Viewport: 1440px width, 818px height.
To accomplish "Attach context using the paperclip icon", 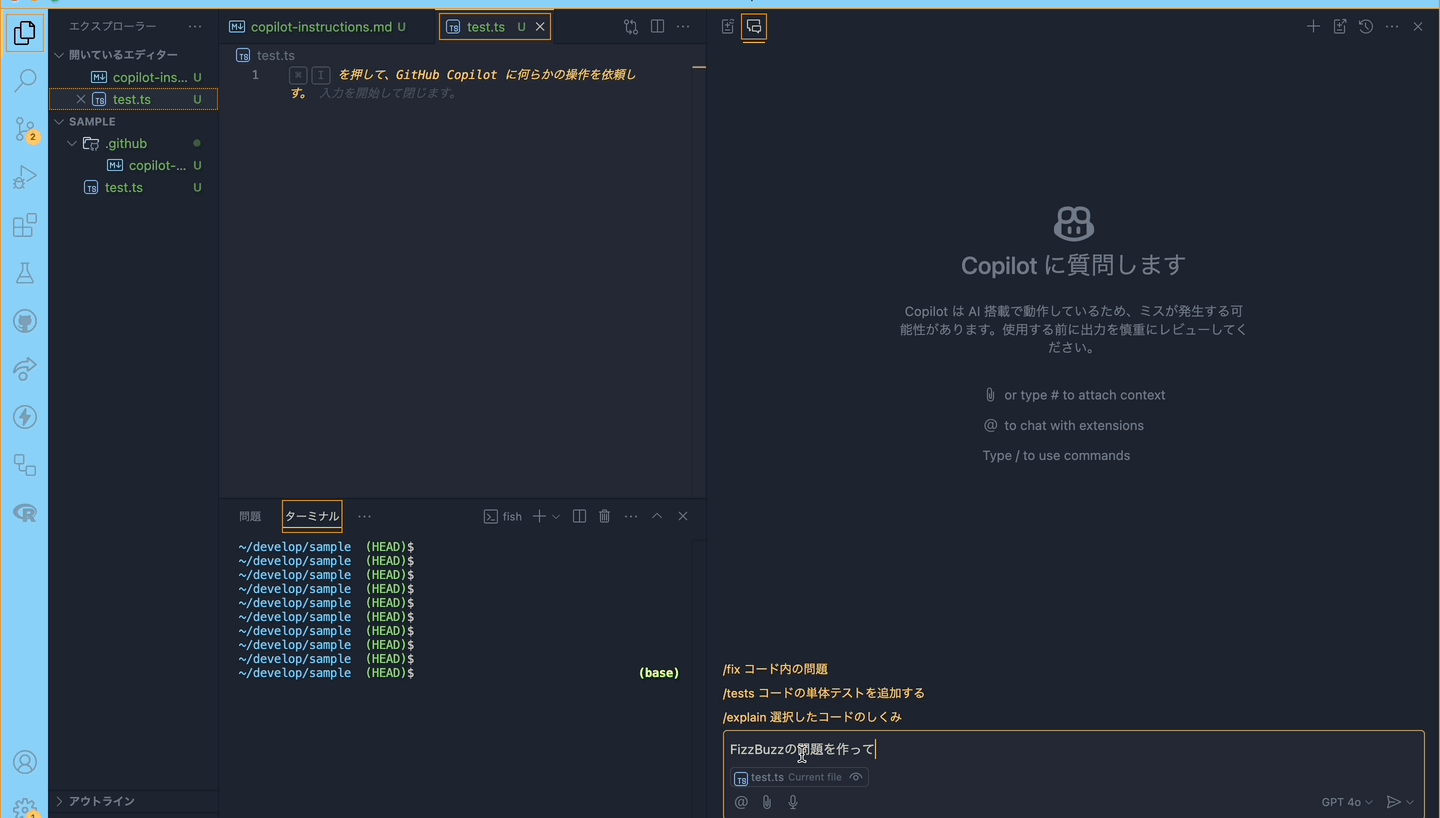I will pyautogui.click(x=766, y=801).
